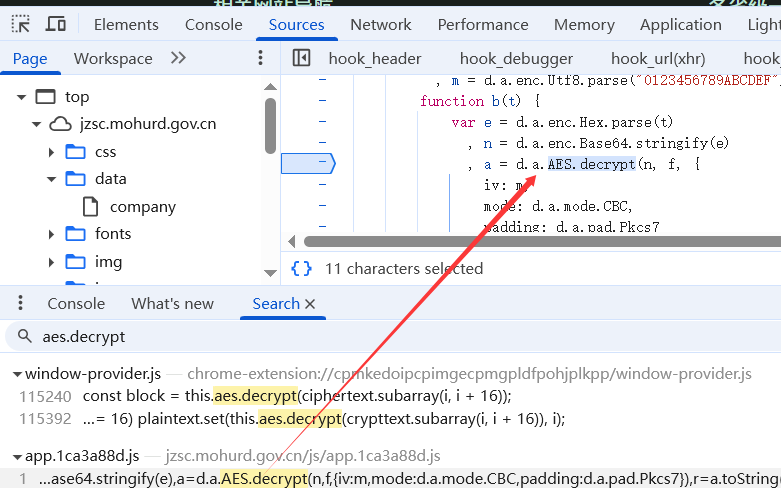Click the code editor horizontal scrollbar
This screenshot has height=499, width=781.
(540, 241)
